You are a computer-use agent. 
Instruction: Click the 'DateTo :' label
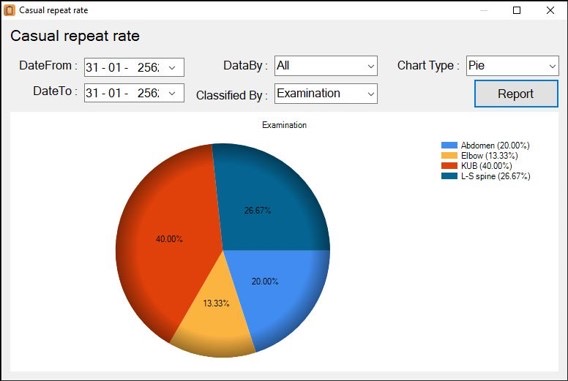(55, 91)
